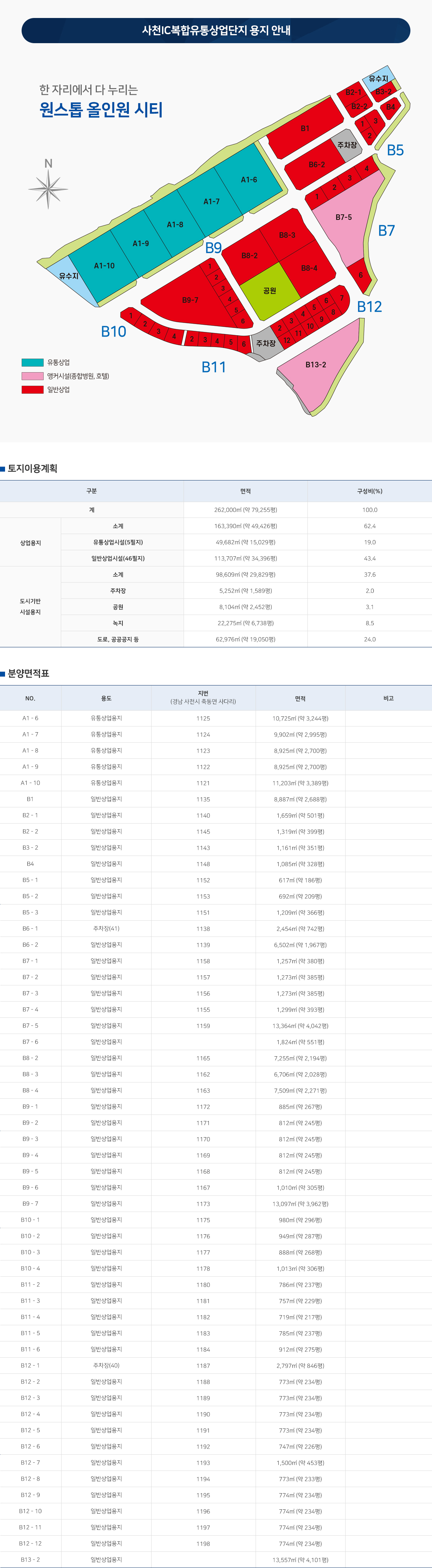Click the blue B12 block label

coord(369,307)
